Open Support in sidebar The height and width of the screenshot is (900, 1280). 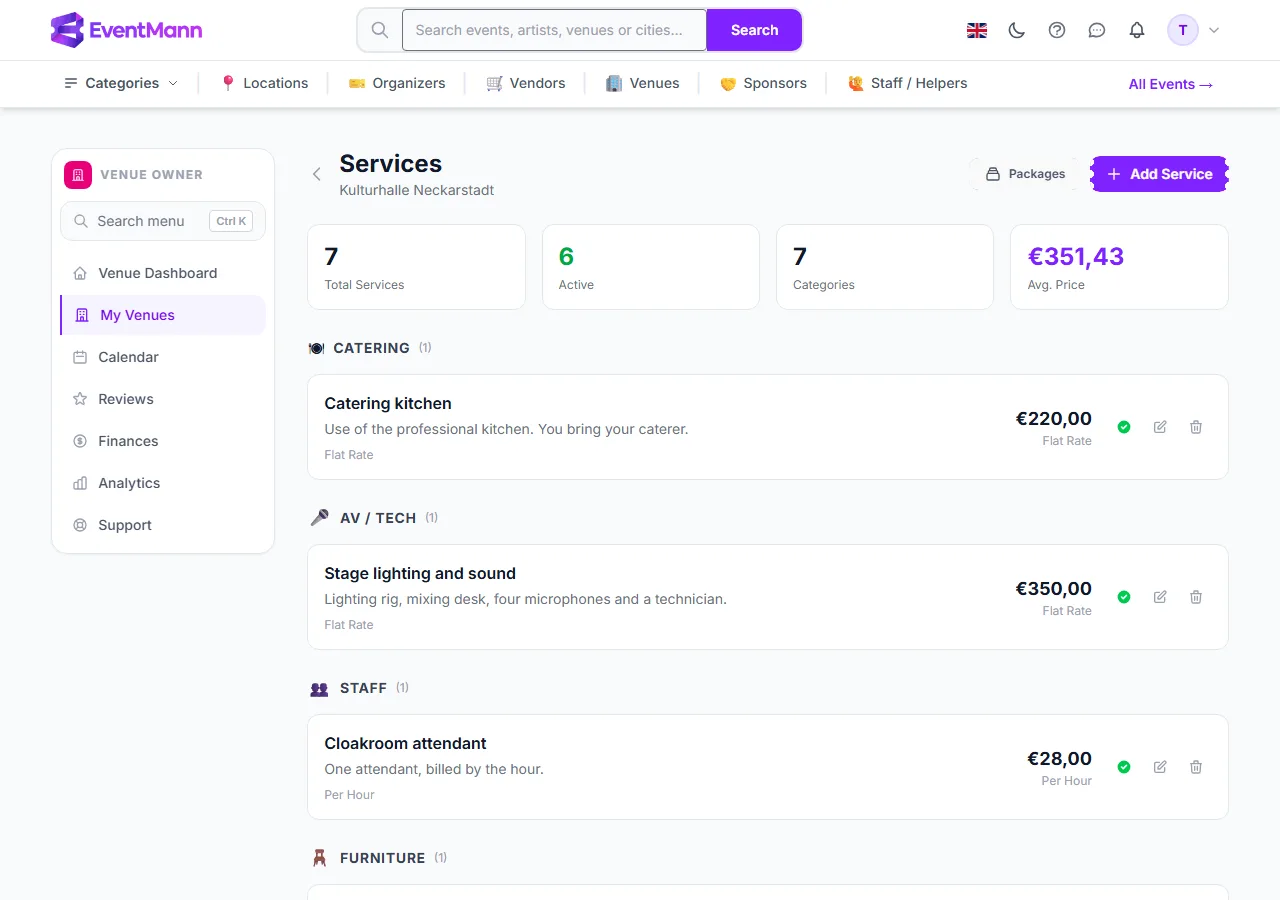(x=163, y=525)
